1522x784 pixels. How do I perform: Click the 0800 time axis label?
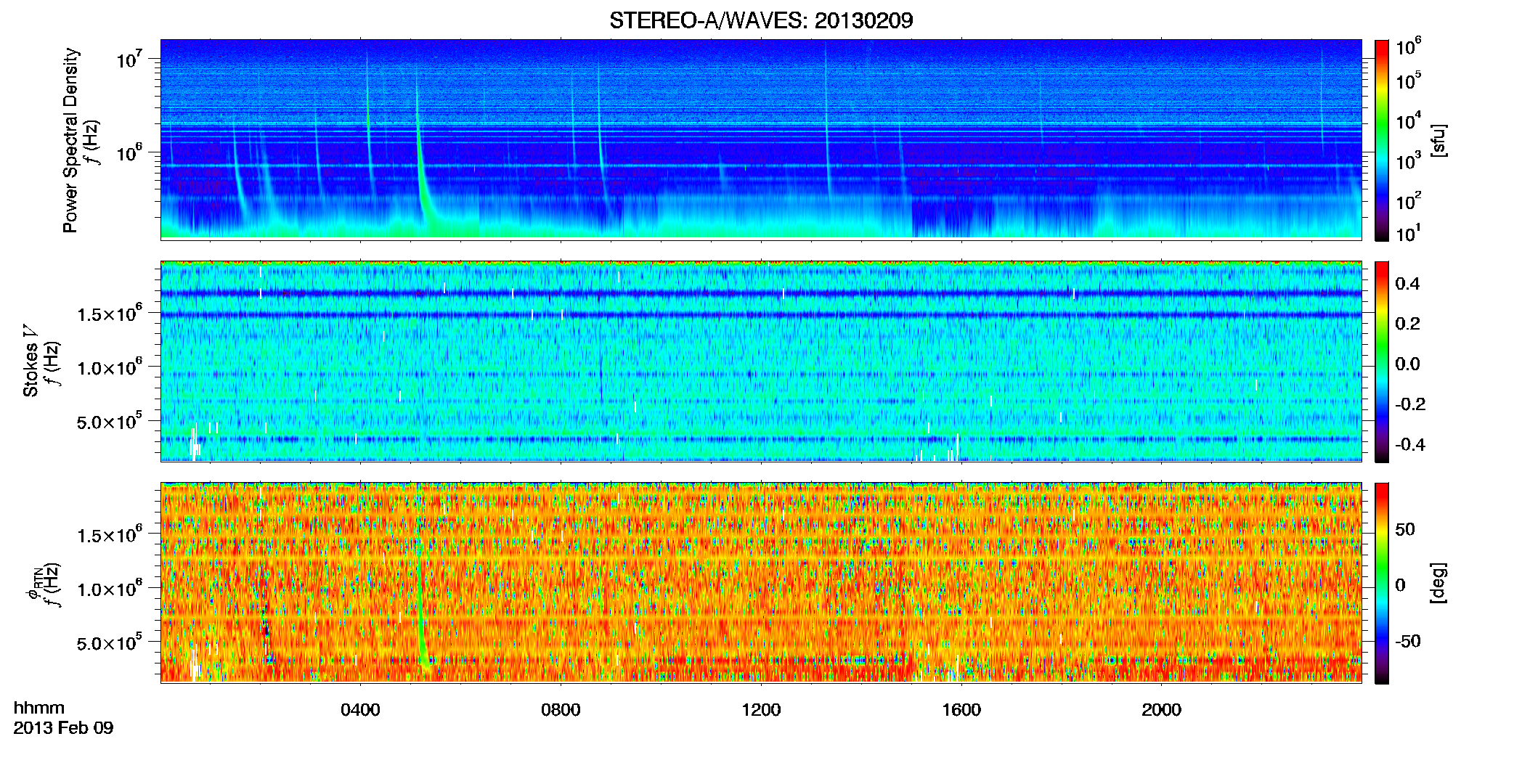coord(561,709)
